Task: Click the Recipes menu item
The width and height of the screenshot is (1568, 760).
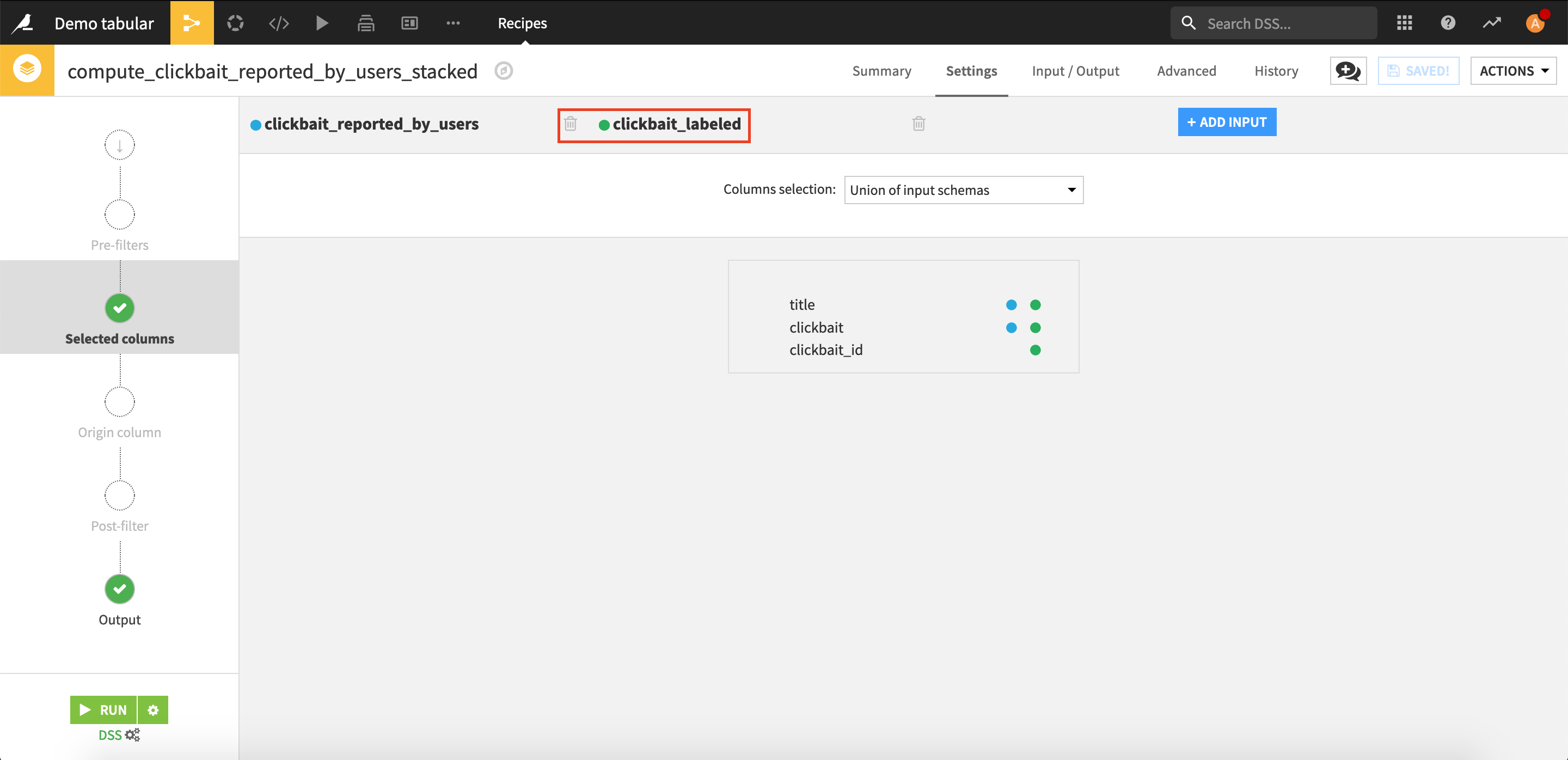Action: tap(522, 23)
